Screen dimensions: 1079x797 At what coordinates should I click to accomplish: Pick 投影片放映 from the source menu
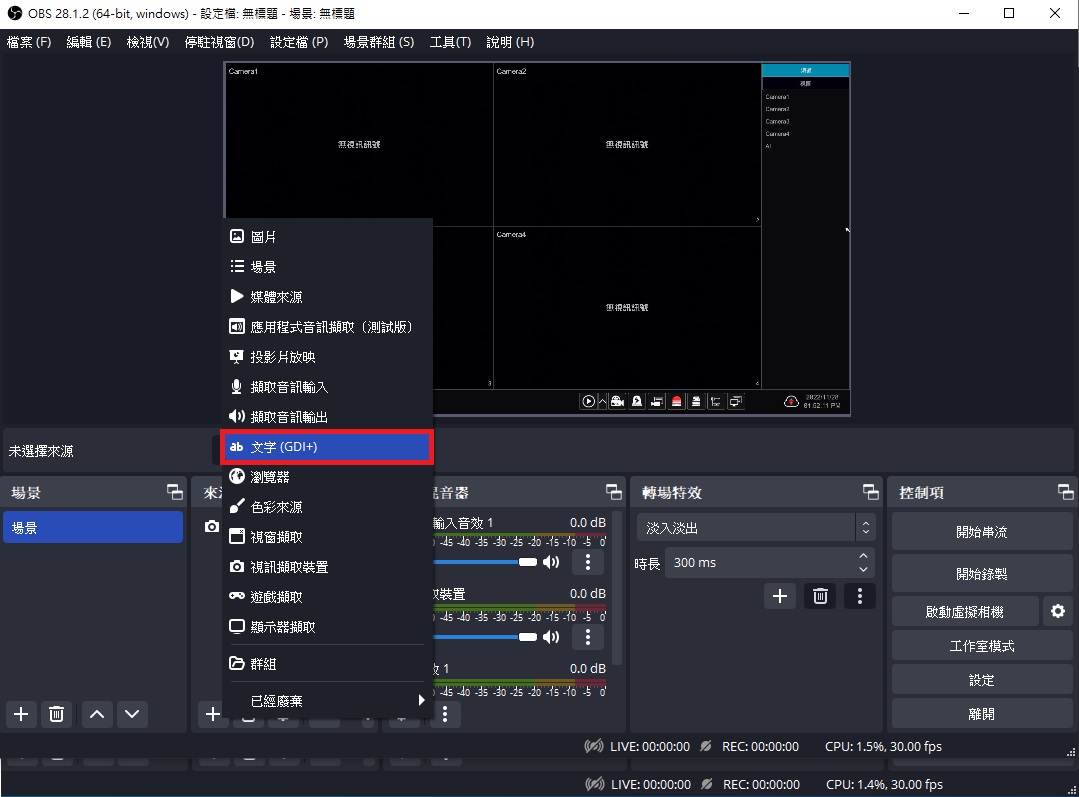click(327, 357)
